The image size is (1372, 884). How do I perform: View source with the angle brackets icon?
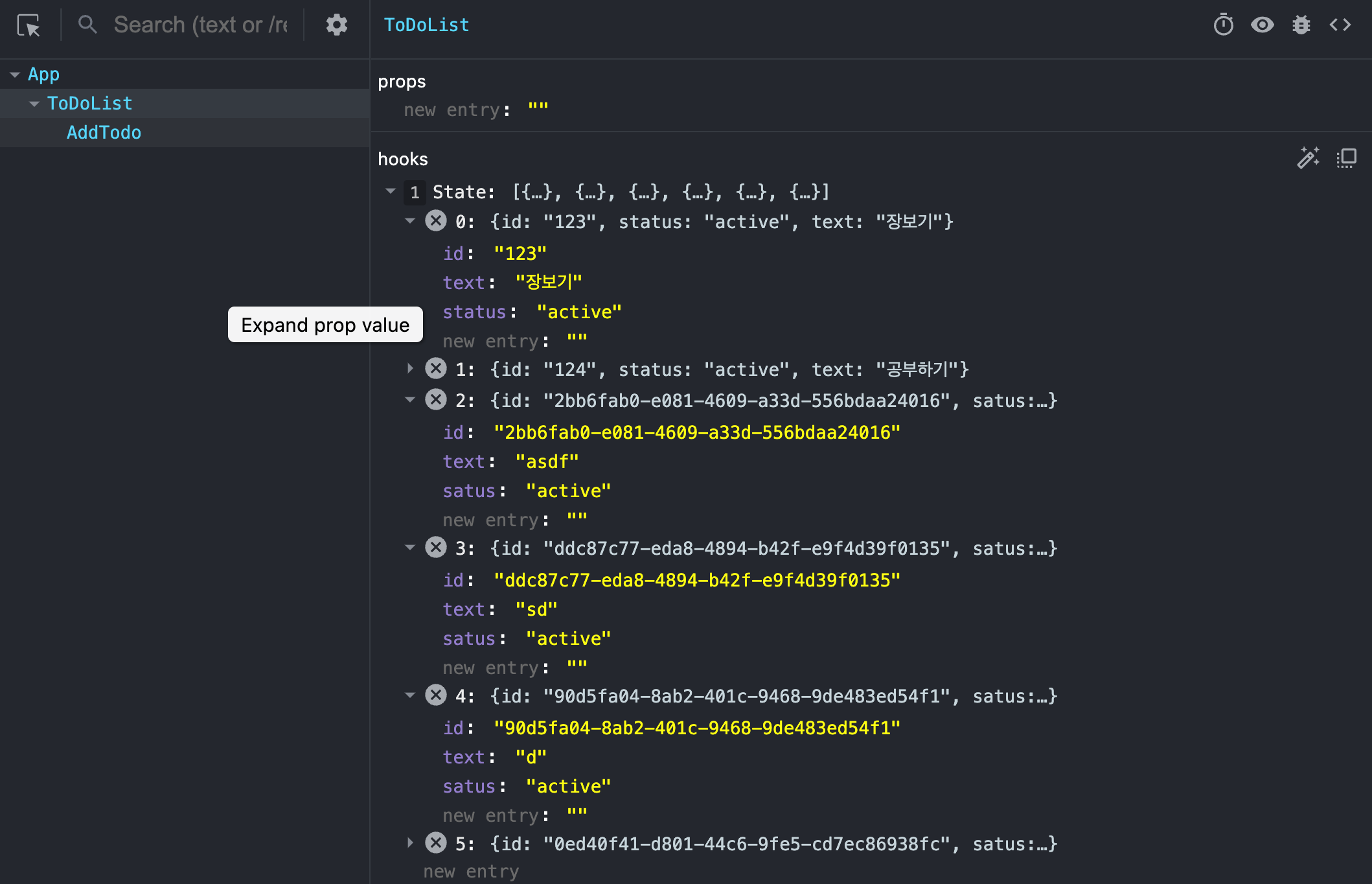1340,25
